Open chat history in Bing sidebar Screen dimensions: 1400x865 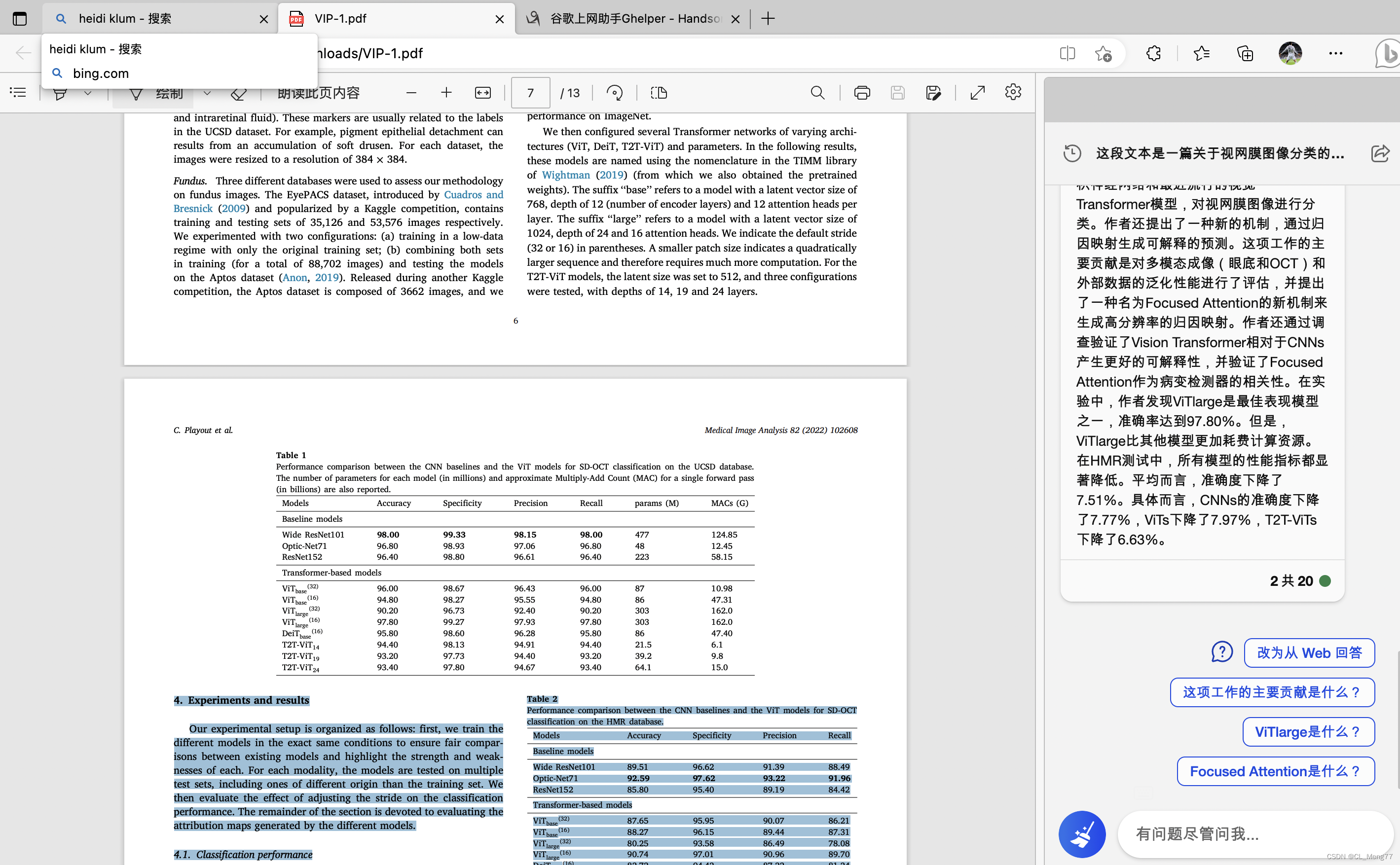click(1072, 153)
